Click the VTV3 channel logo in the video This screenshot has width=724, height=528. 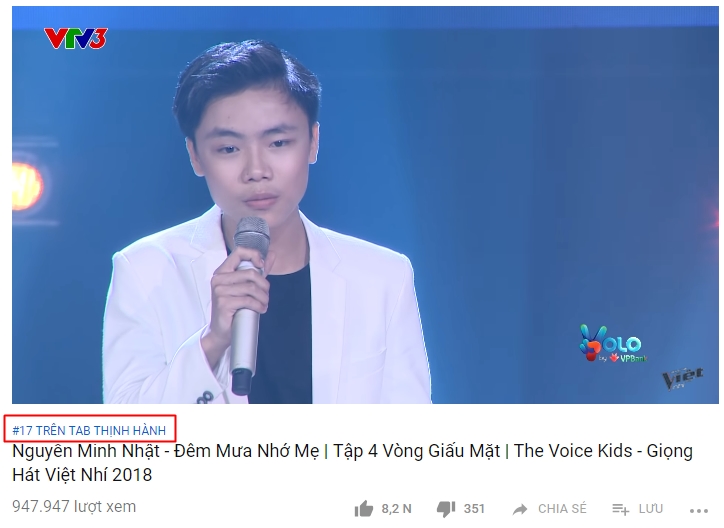pos(76,38)
